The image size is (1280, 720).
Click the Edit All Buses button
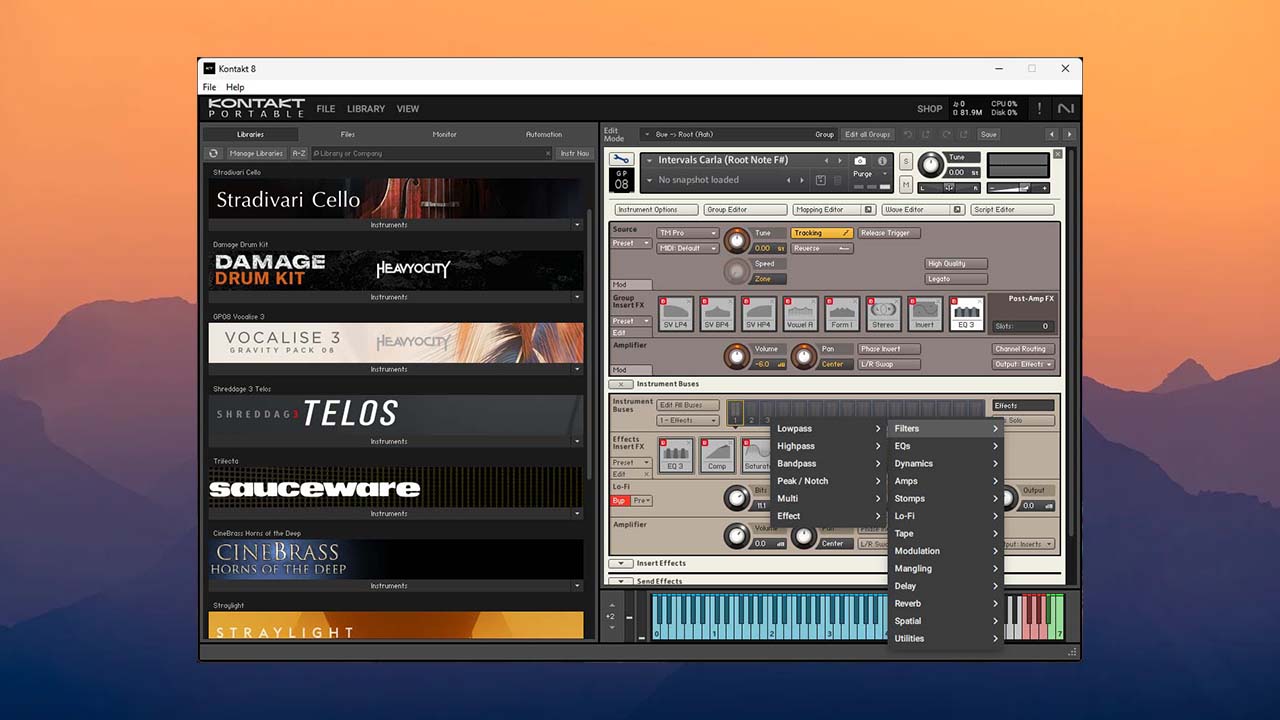click(688, 405)
